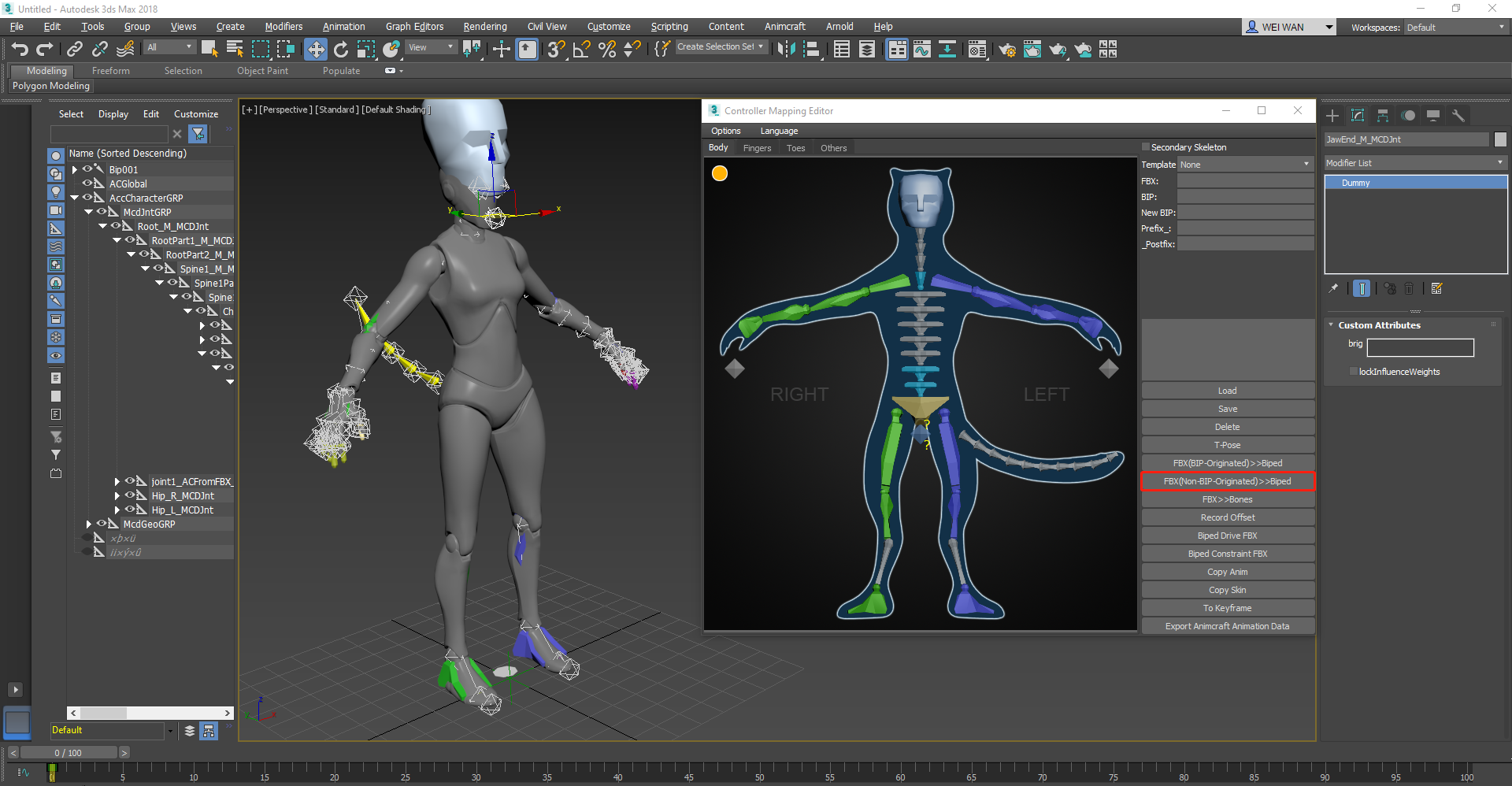Hide Bip001 using its eye icon
This screenshot has width=1512, height=786.
tap(87, 169)
